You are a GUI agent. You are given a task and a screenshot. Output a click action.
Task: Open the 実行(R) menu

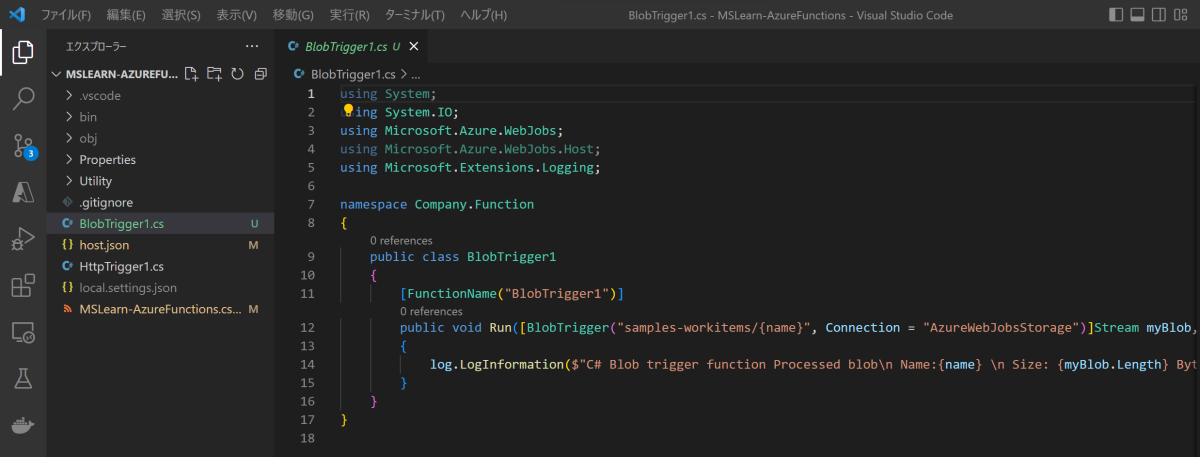[349, 15]
